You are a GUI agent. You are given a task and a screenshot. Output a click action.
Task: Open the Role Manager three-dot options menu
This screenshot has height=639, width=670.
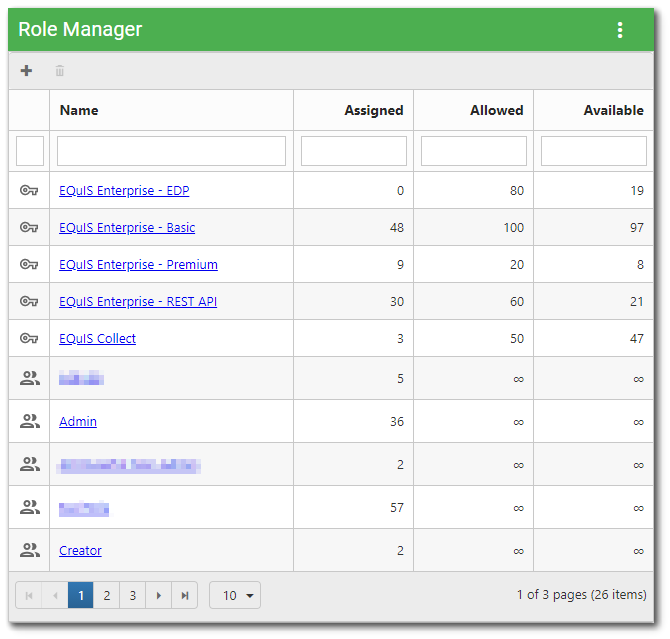620,30
